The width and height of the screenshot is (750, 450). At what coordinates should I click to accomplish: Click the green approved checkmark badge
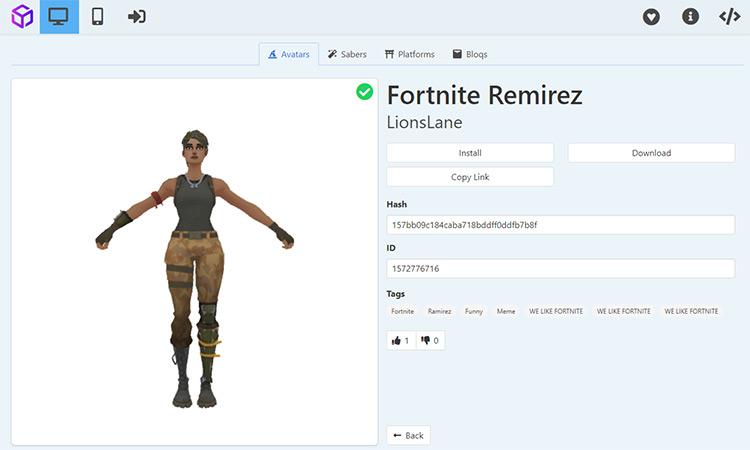364,91
